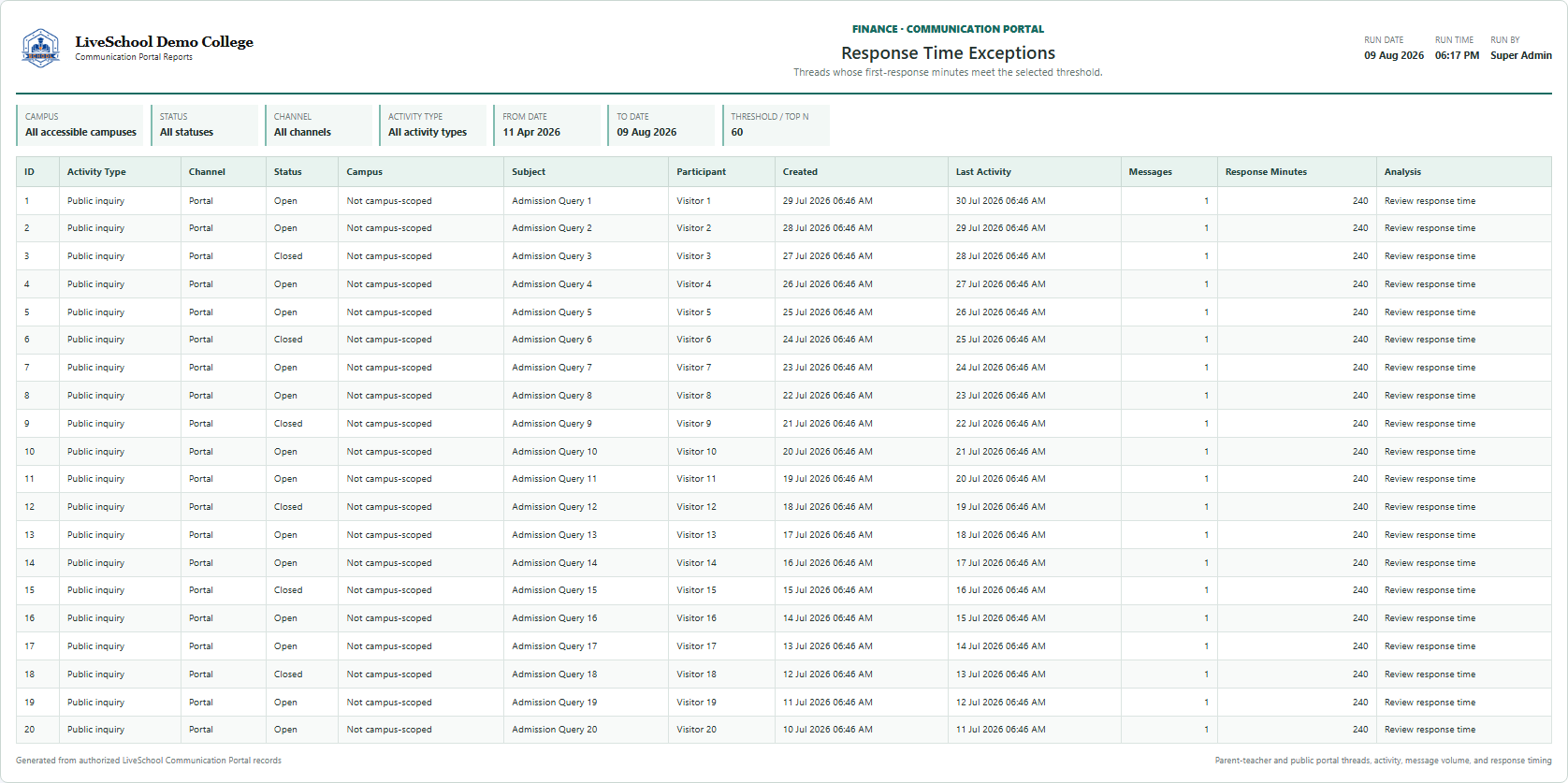This screenshot has height=783, width=1568.
Task: Click created date 29 Jul 2026 06:46 AM
Action: pyautogui.click(x=828, y=201)
